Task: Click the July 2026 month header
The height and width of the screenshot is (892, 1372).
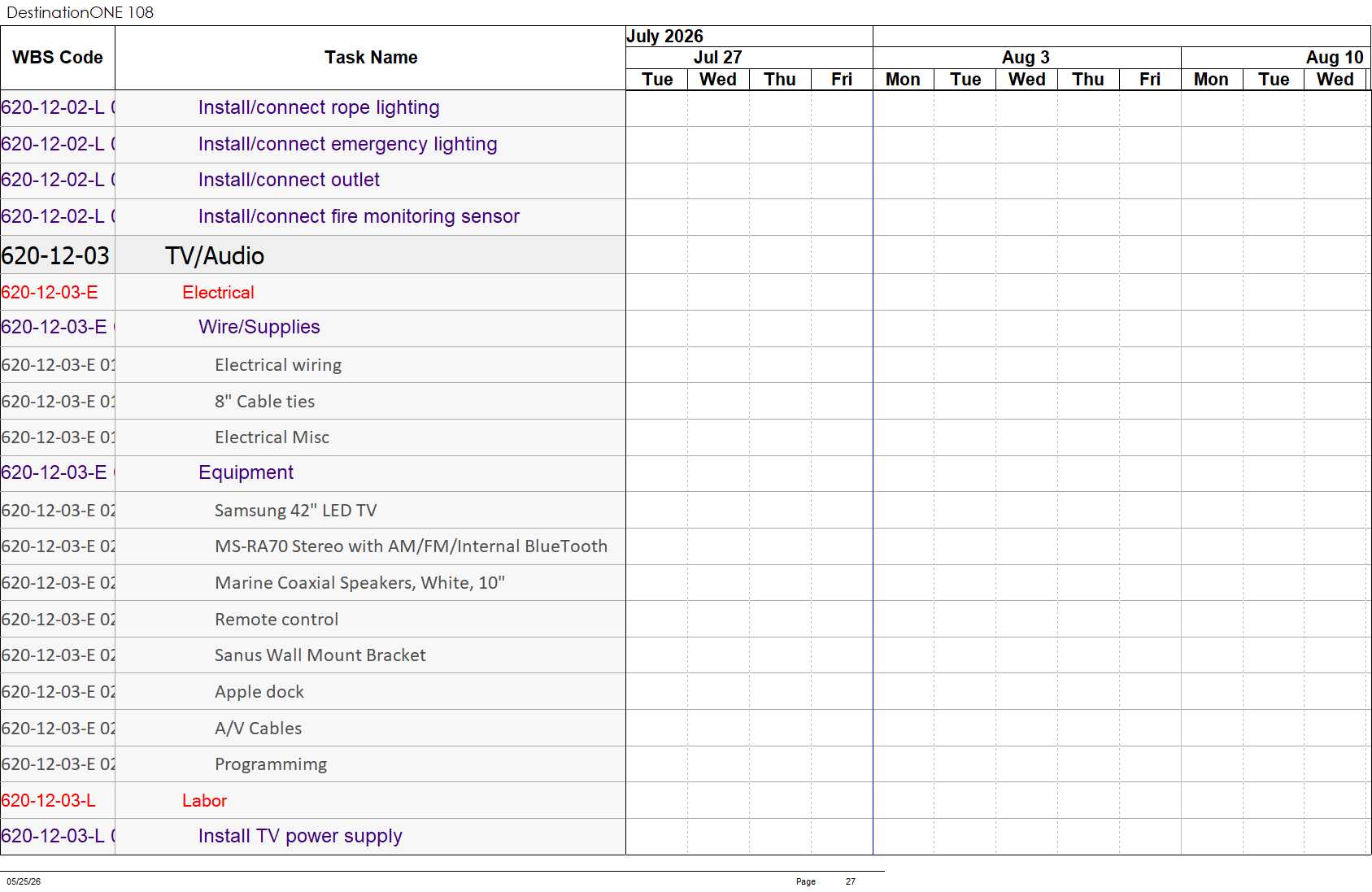Action: pyautogui.click(x=664, y=37)
